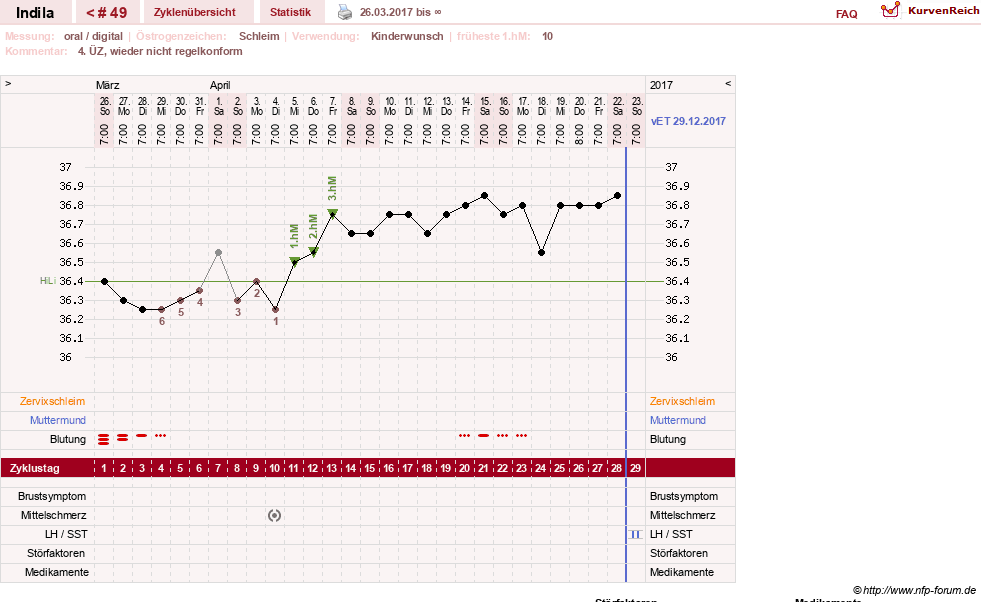Image resolution: width=981 pixels, height=602 pixels.
Task: Click the spotting dots on cycle day 4
Action: point(161,436)
